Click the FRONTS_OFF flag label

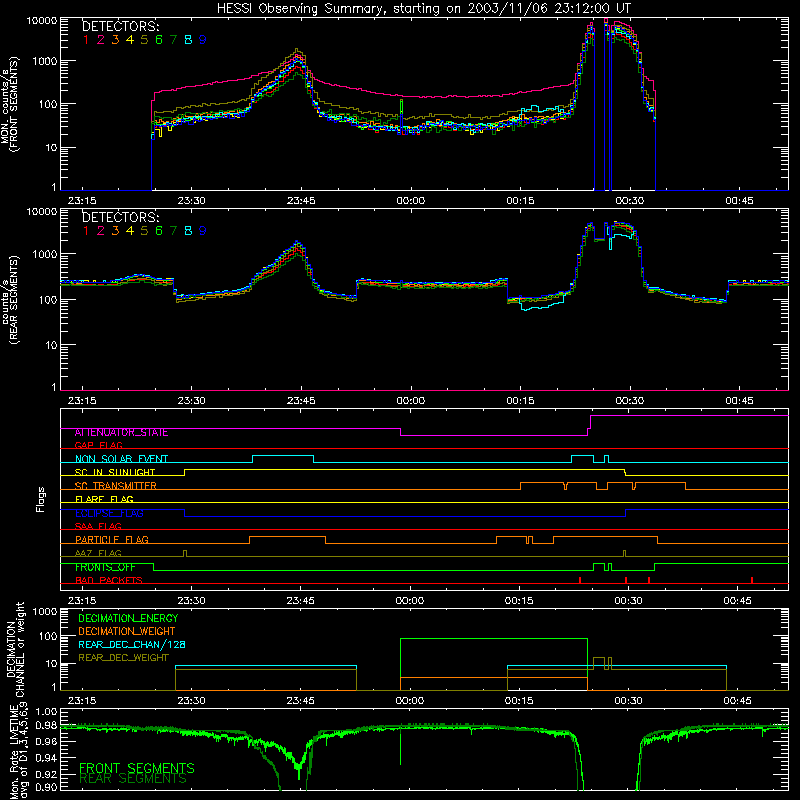[x=105, y=567]
